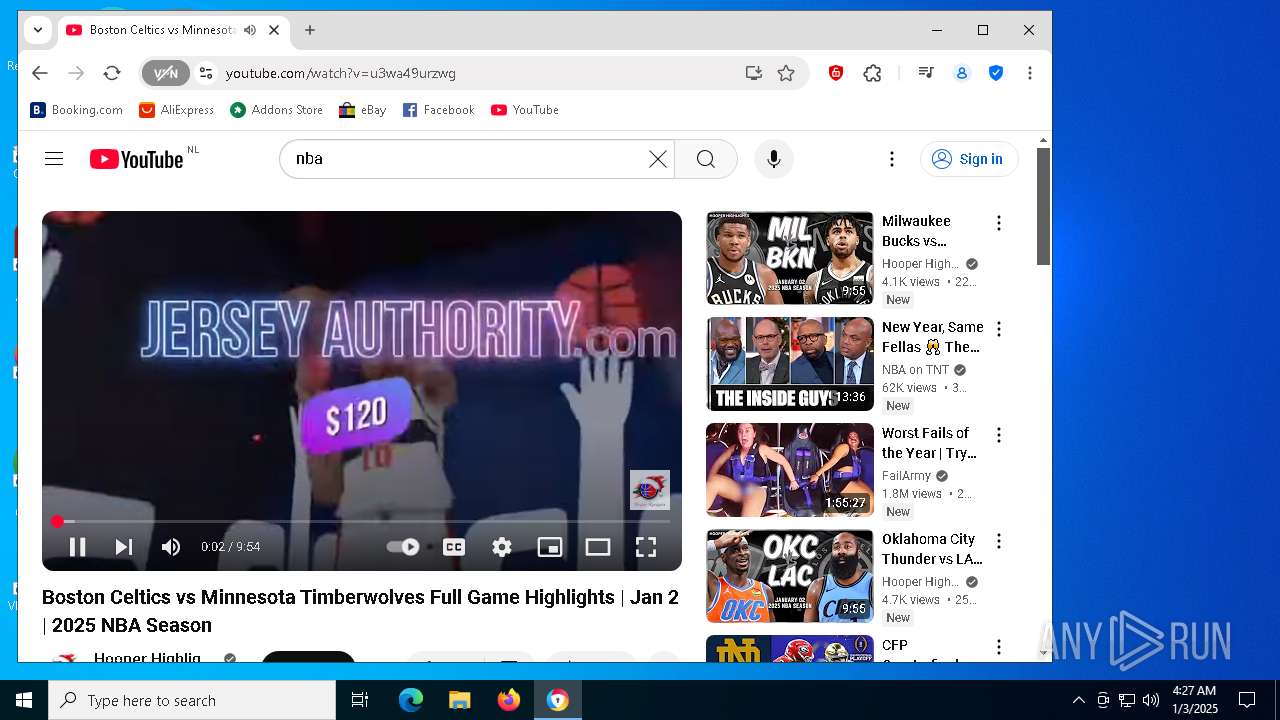Open AliExpress bookmark

177,110
